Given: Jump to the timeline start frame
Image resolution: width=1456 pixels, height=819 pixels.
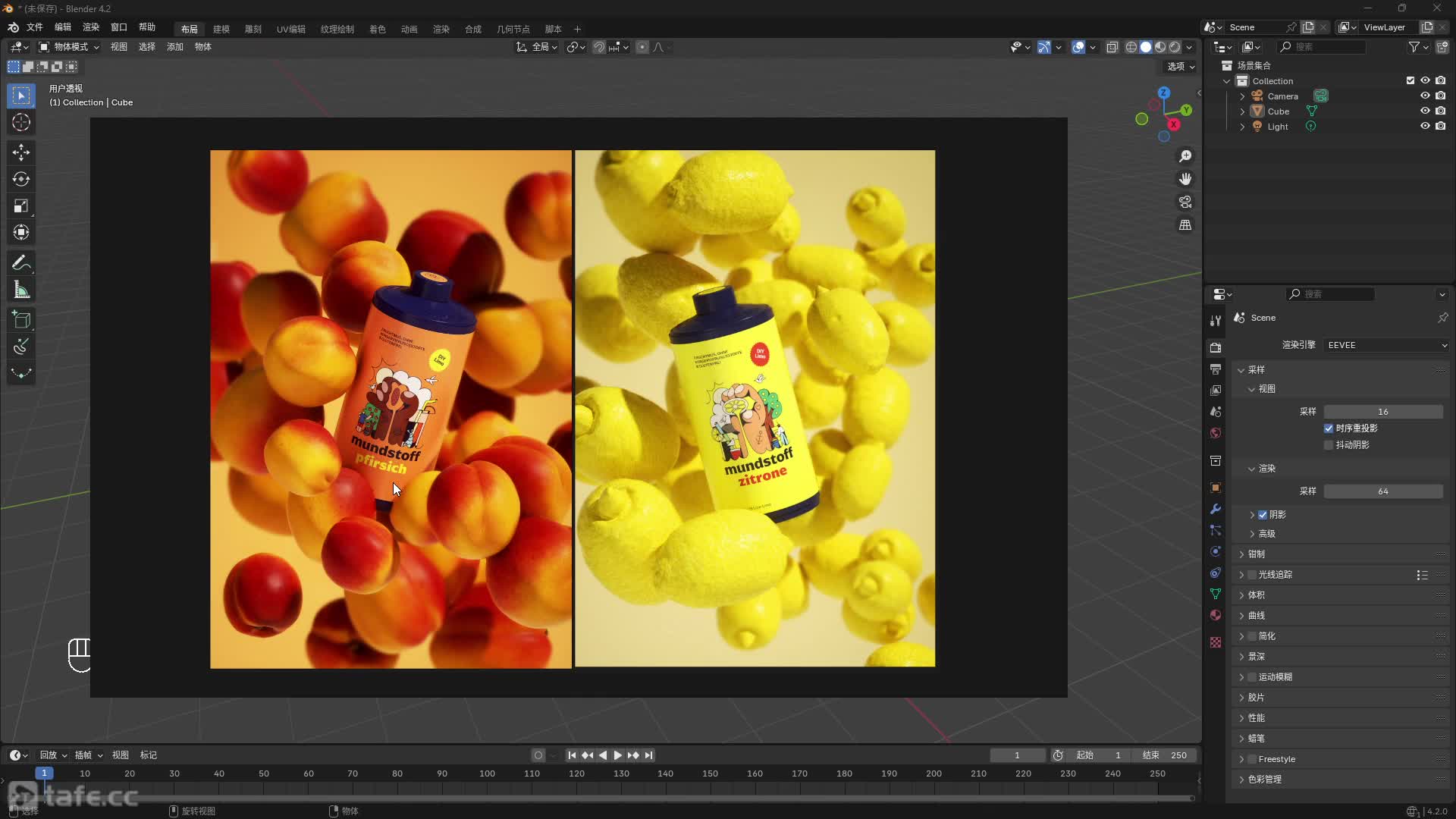Looking at the screenshot, I should point(572,755).
